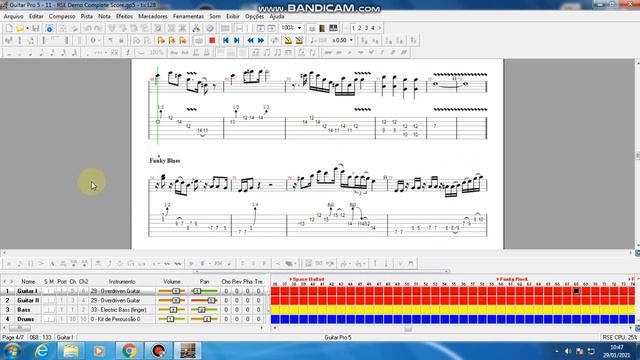
Task: Go to last bar playback button
Action: tap(236, 40)
